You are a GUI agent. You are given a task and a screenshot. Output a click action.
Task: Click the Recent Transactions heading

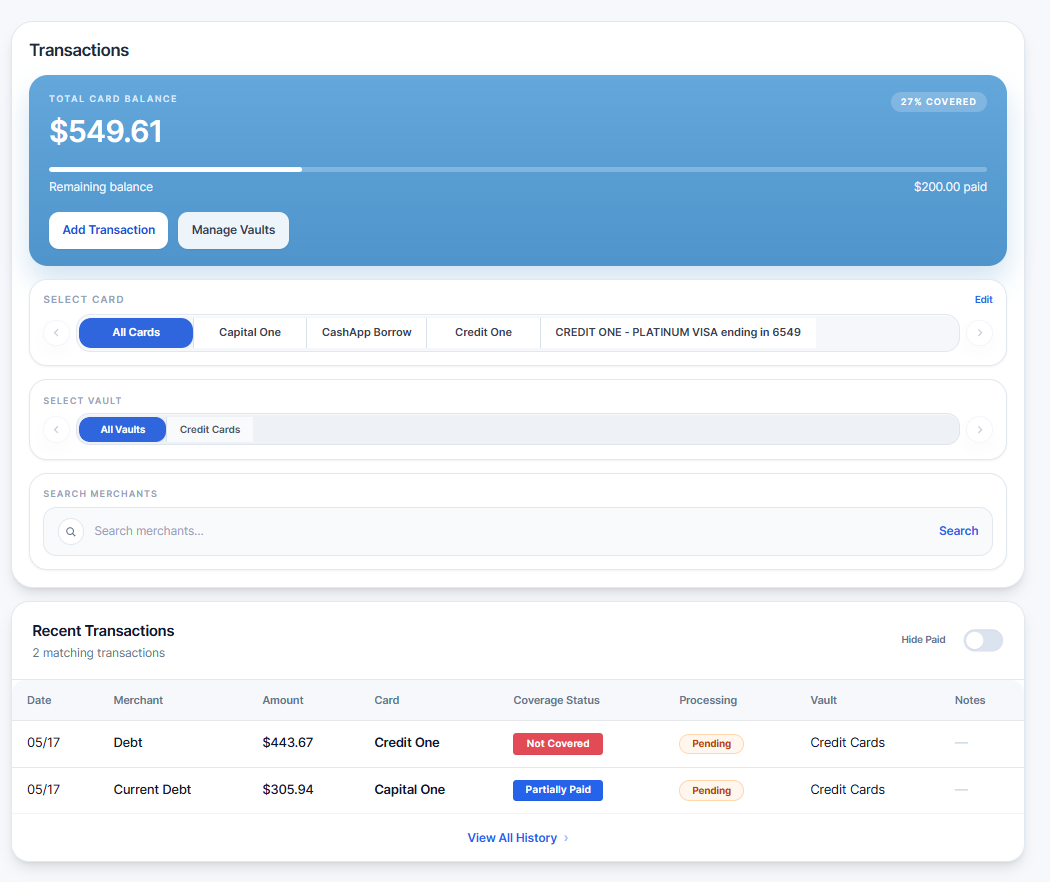[x=103, y=631]
